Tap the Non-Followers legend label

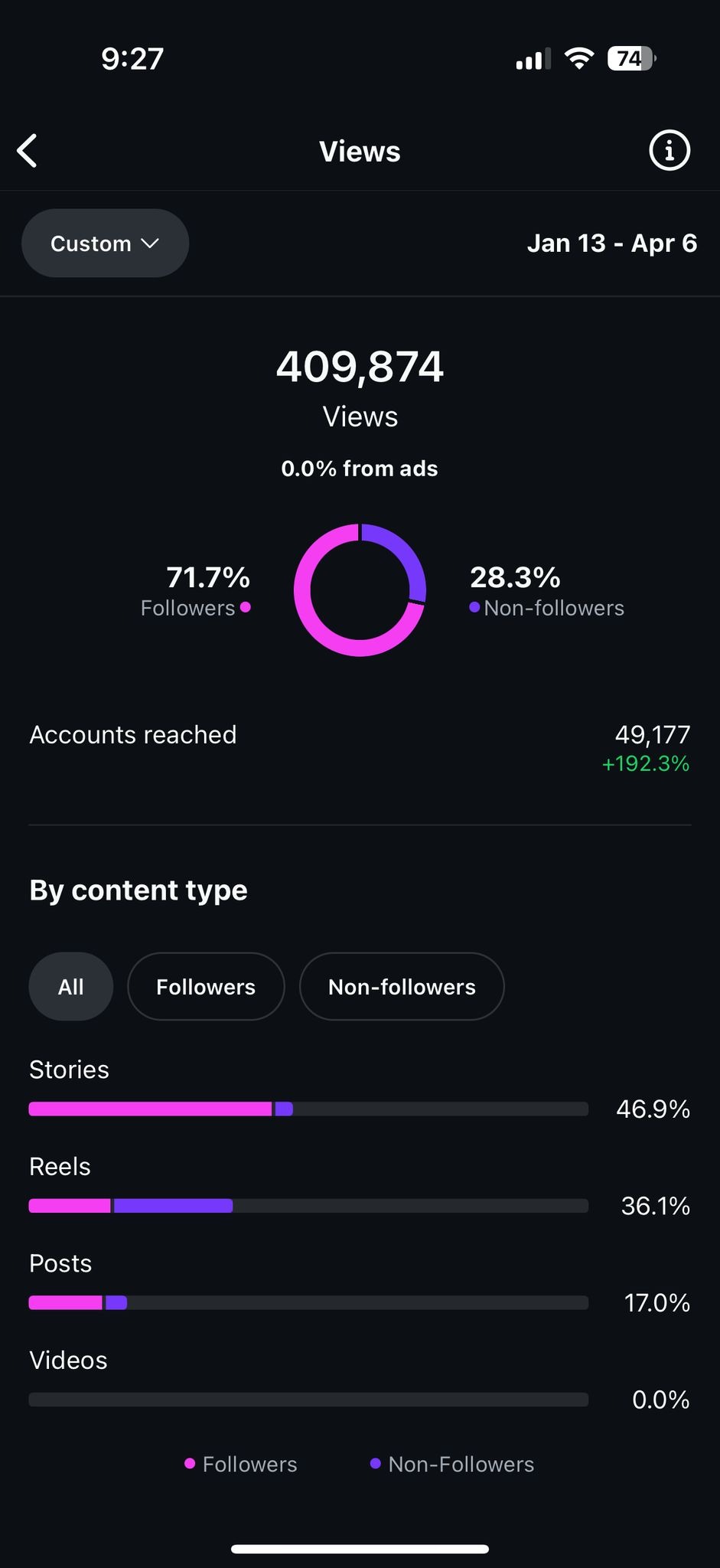click(x=461, y=1464)
